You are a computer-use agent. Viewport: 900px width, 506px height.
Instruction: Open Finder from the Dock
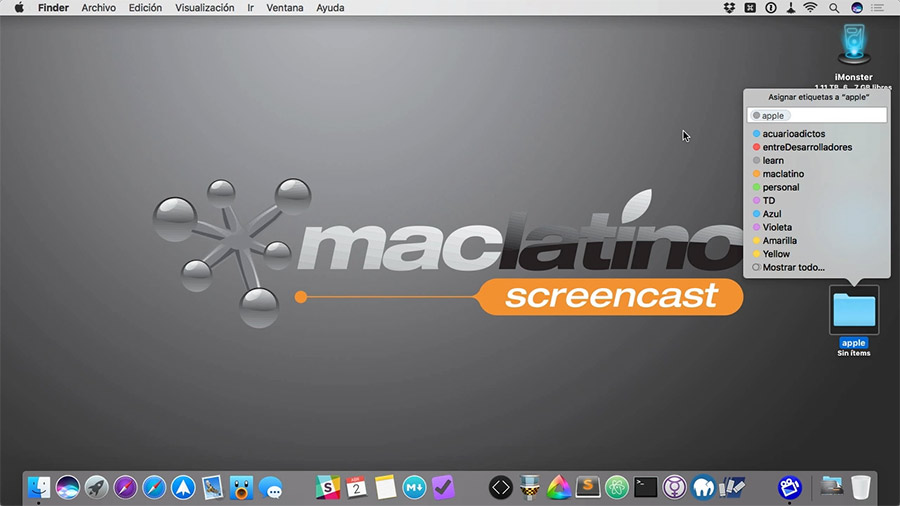coord(39,488)
